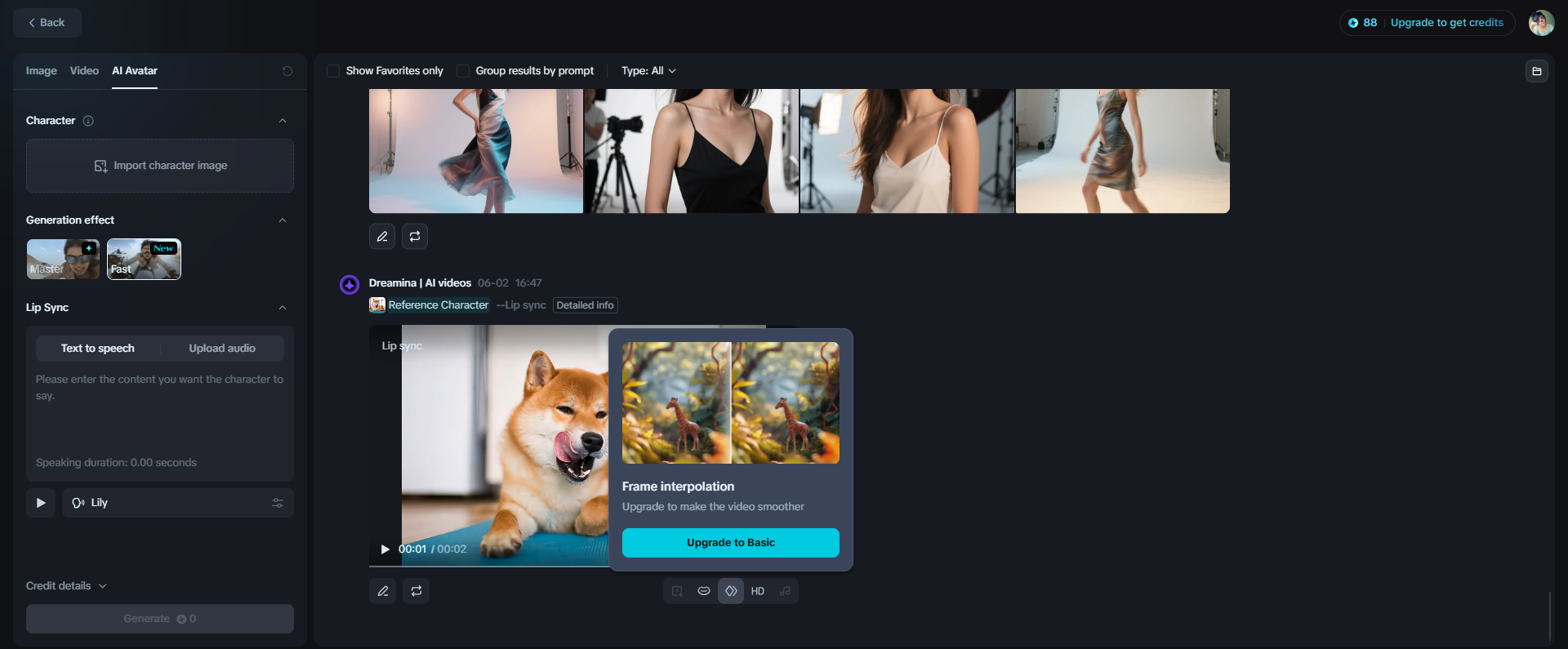This screenshot has height=649, width=1568.
Task: Collapse the Lip Sync section
Action: (x=283, y=308)
